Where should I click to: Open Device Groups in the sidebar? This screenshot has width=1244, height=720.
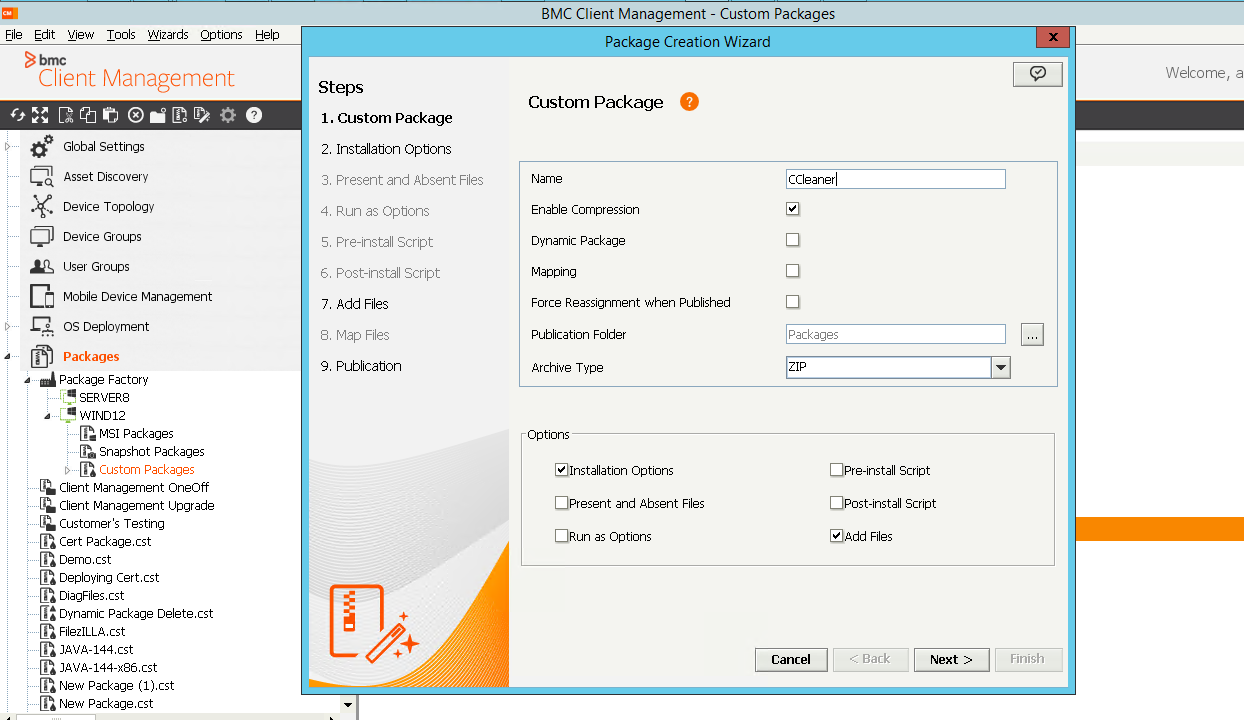102,236
